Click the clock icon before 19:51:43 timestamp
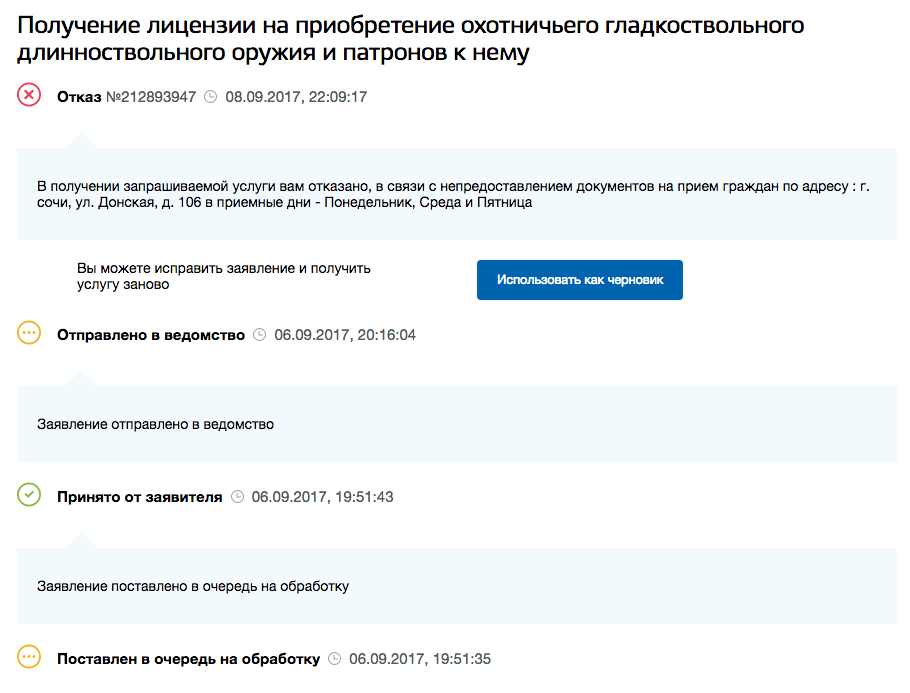The width and height of the screenshot is (910, 693). point(237,496)
